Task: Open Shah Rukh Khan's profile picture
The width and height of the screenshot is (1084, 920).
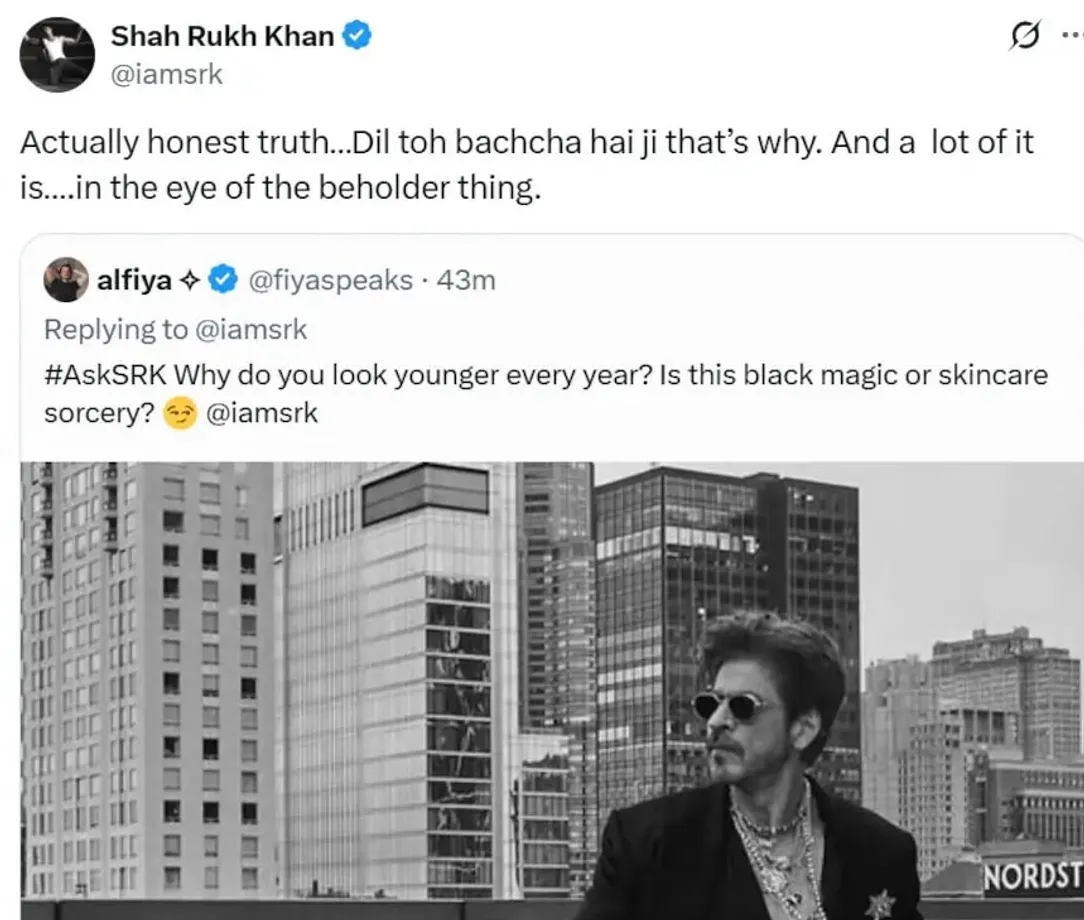Action: coord(57,54)
